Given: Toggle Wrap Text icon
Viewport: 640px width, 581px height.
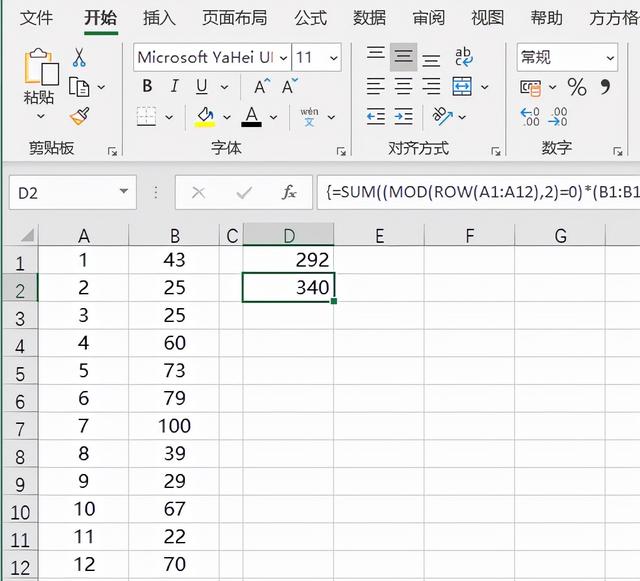Looking at the screenshot, I should [464, 57].
